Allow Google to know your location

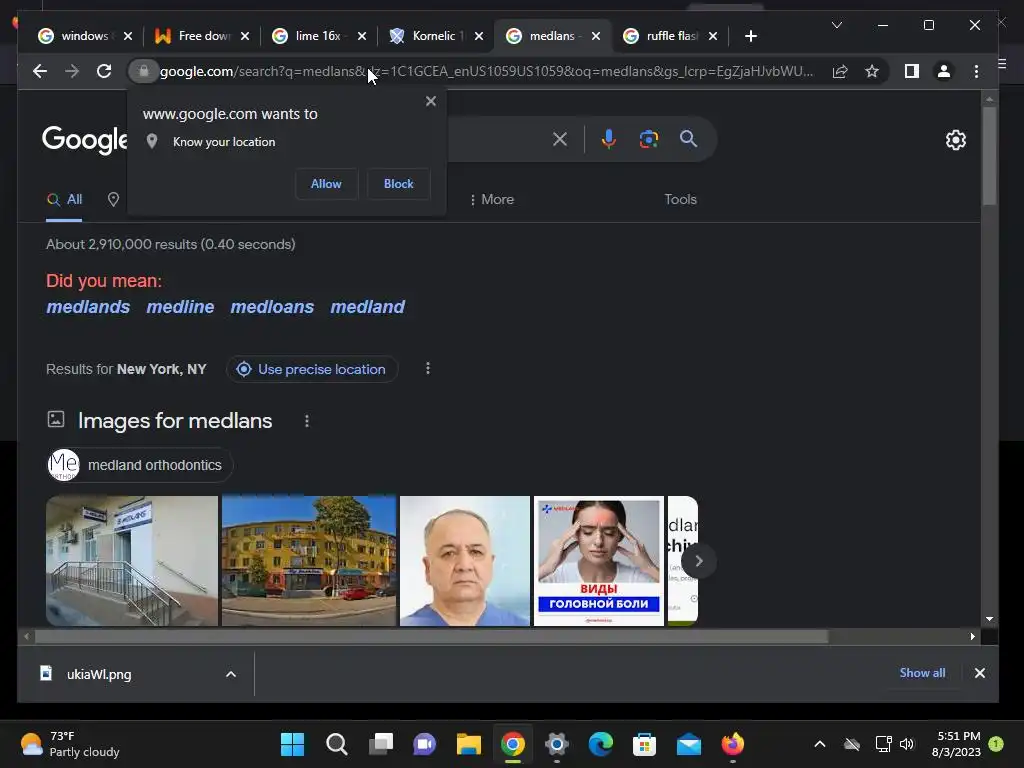(326, 184)
